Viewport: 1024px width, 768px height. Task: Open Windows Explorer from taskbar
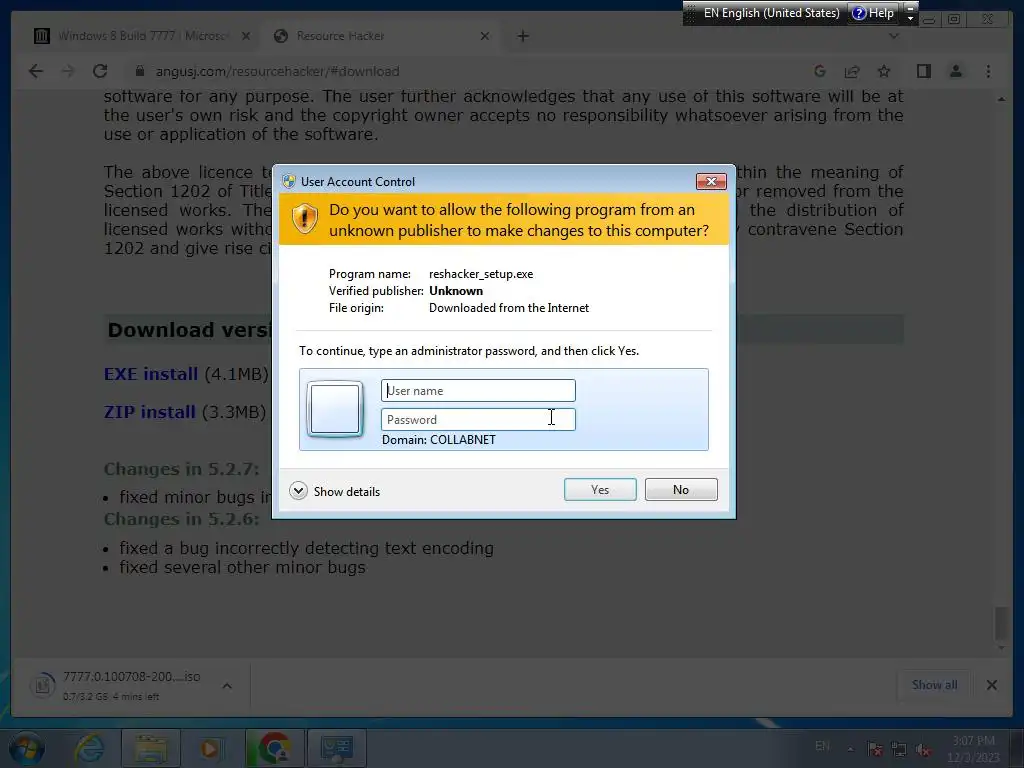tap(151, 748)
